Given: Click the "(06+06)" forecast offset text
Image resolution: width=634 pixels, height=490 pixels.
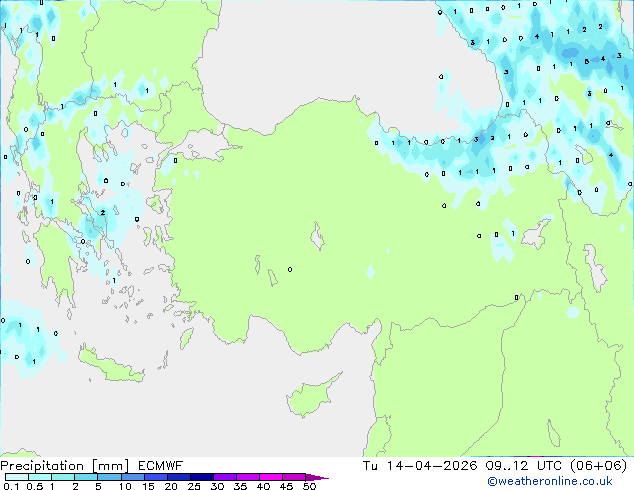Looking at the screenshot, I should (598, 466).
